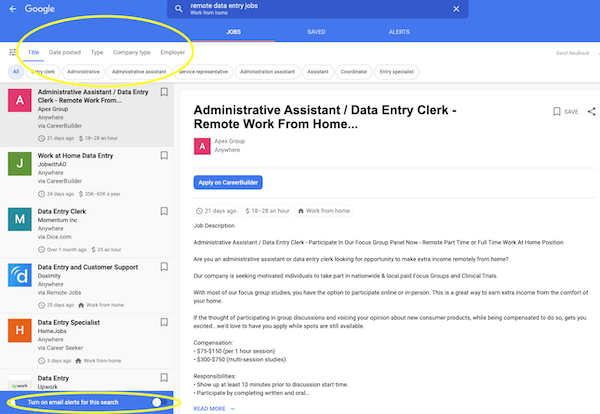Screen dimensions: 600x414
Task: Bookmark the Upwork Data Entry job
Action: [164, 378]
